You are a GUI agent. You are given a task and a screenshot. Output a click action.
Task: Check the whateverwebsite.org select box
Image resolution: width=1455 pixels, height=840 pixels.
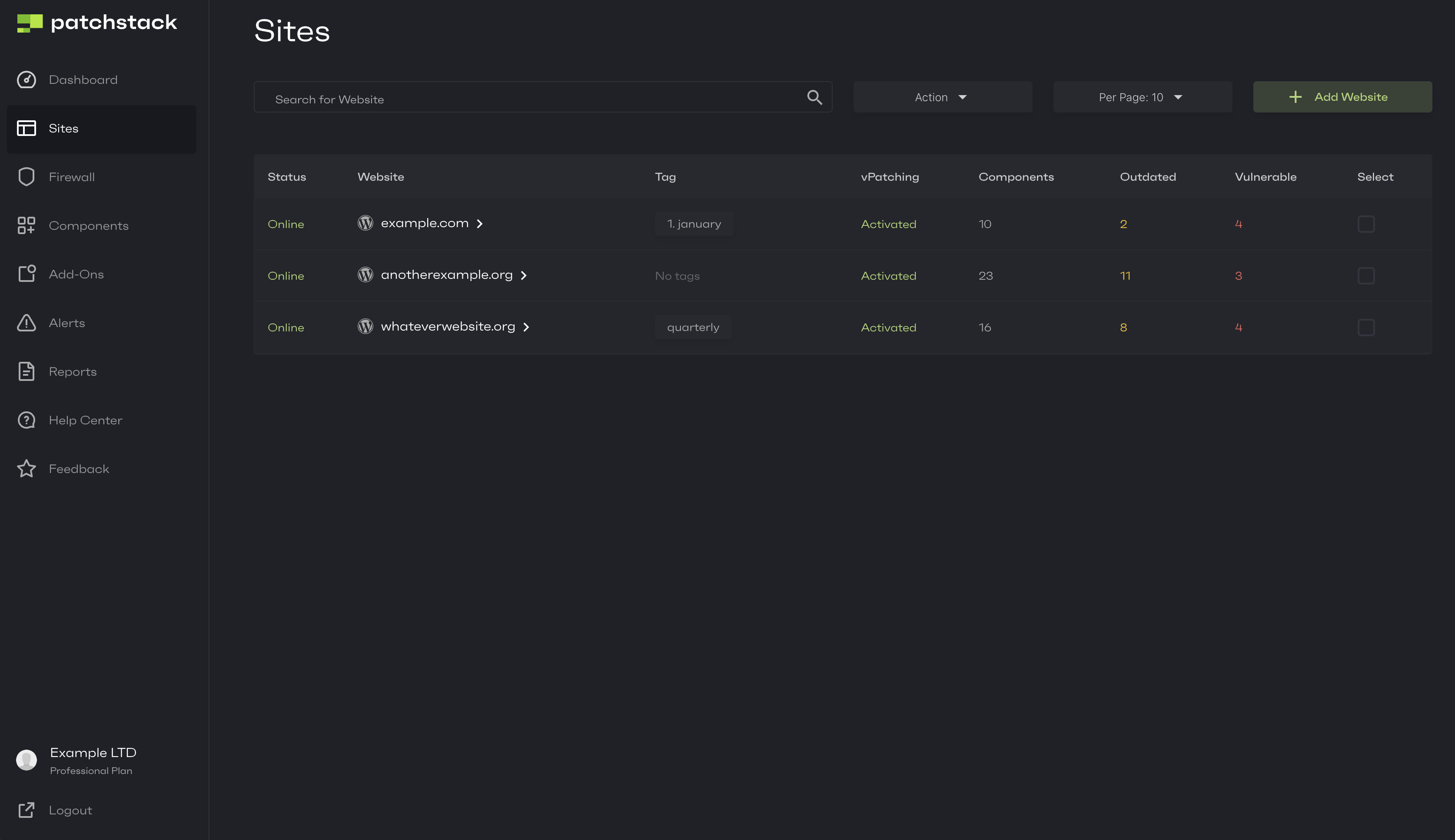pos(1365,327)
